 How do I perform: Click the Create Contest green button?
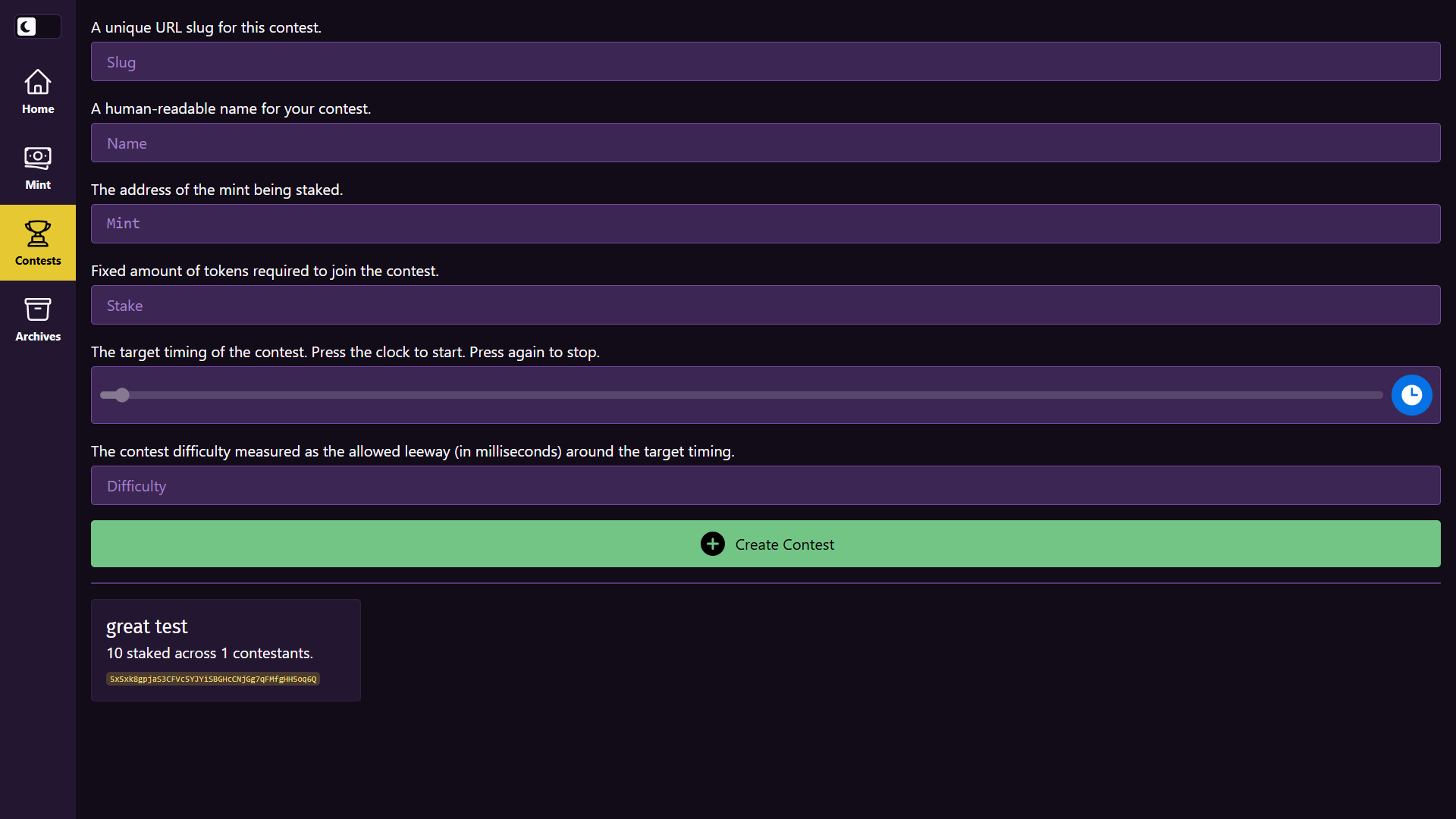[765, 544]
